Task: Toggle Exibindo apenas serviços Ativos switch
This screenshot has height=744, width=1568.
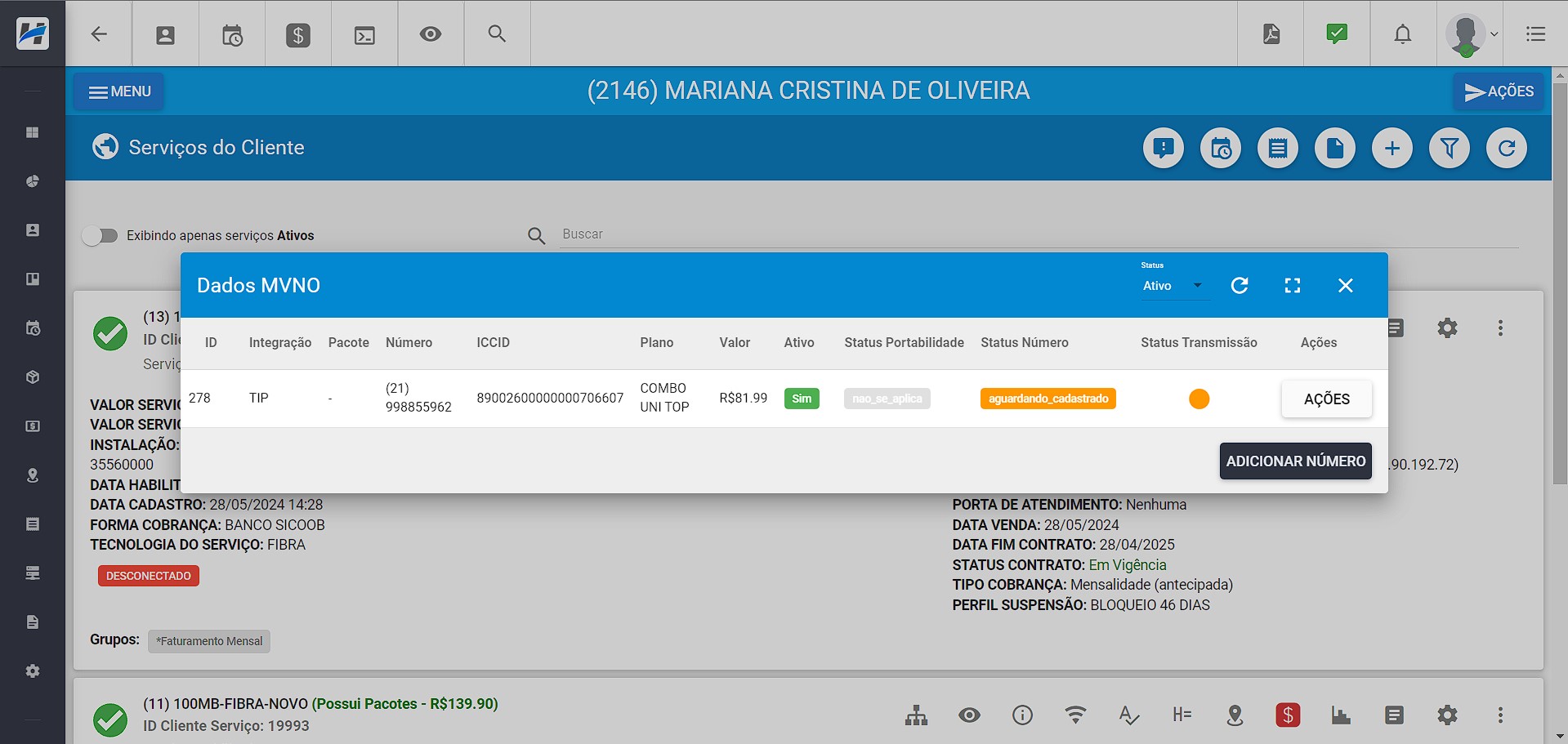Action: click(x=101, y=236)
